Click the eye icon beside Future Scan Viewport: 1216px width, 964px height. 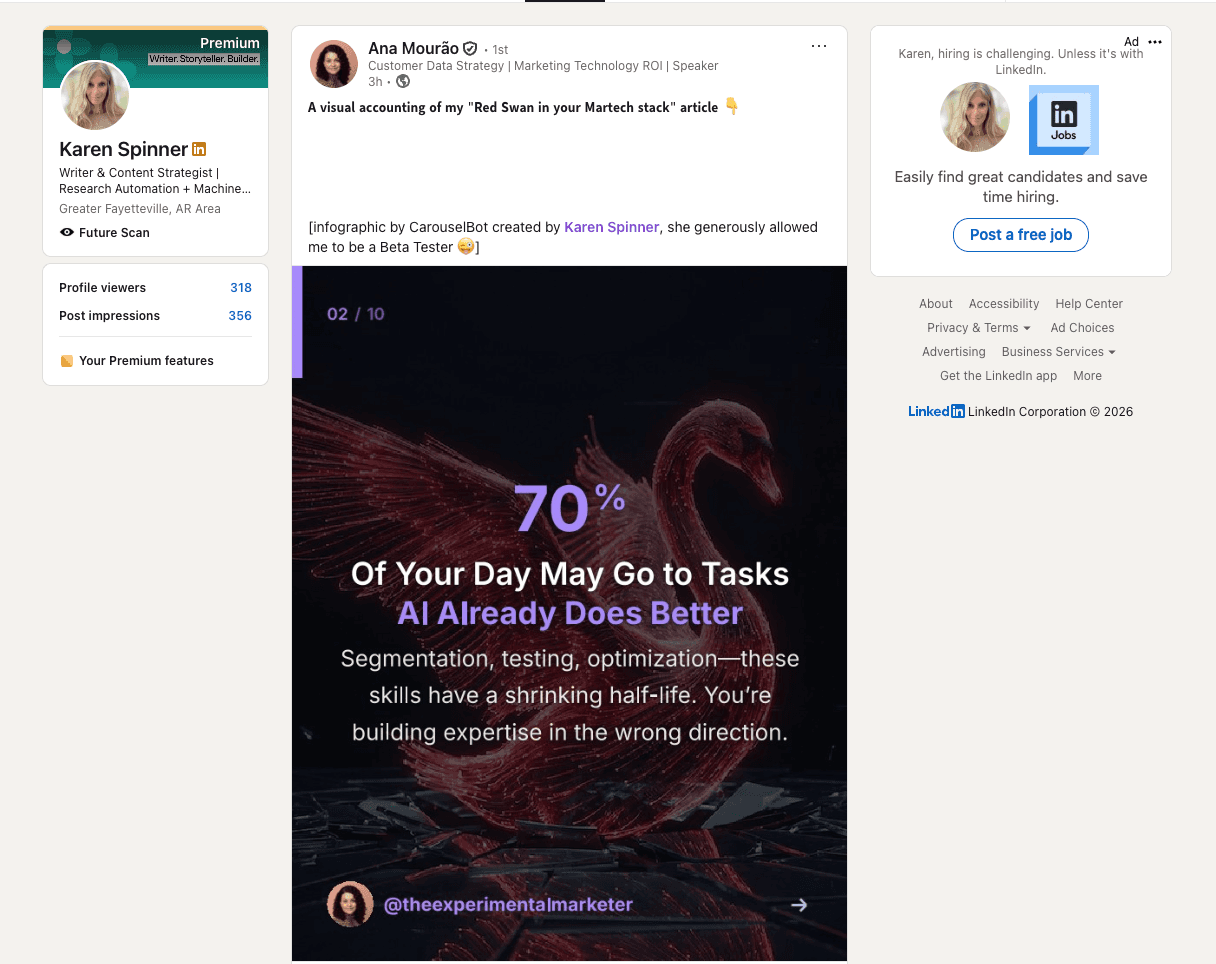[67, 233]
